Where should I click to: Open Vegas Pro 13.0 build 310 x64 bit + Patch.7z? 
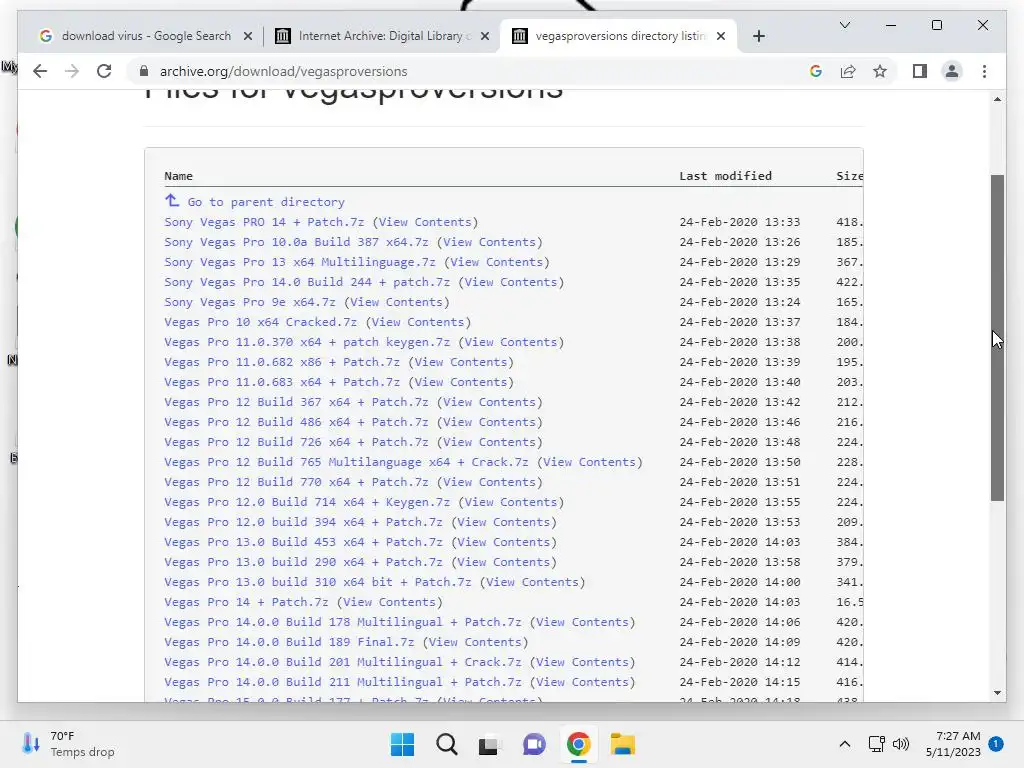pyautogui.click(x=317, y=583)
